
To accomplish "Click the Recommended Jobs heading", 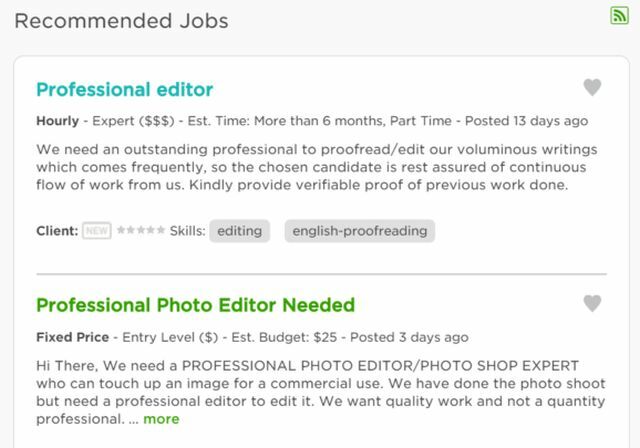I will 121,21.
